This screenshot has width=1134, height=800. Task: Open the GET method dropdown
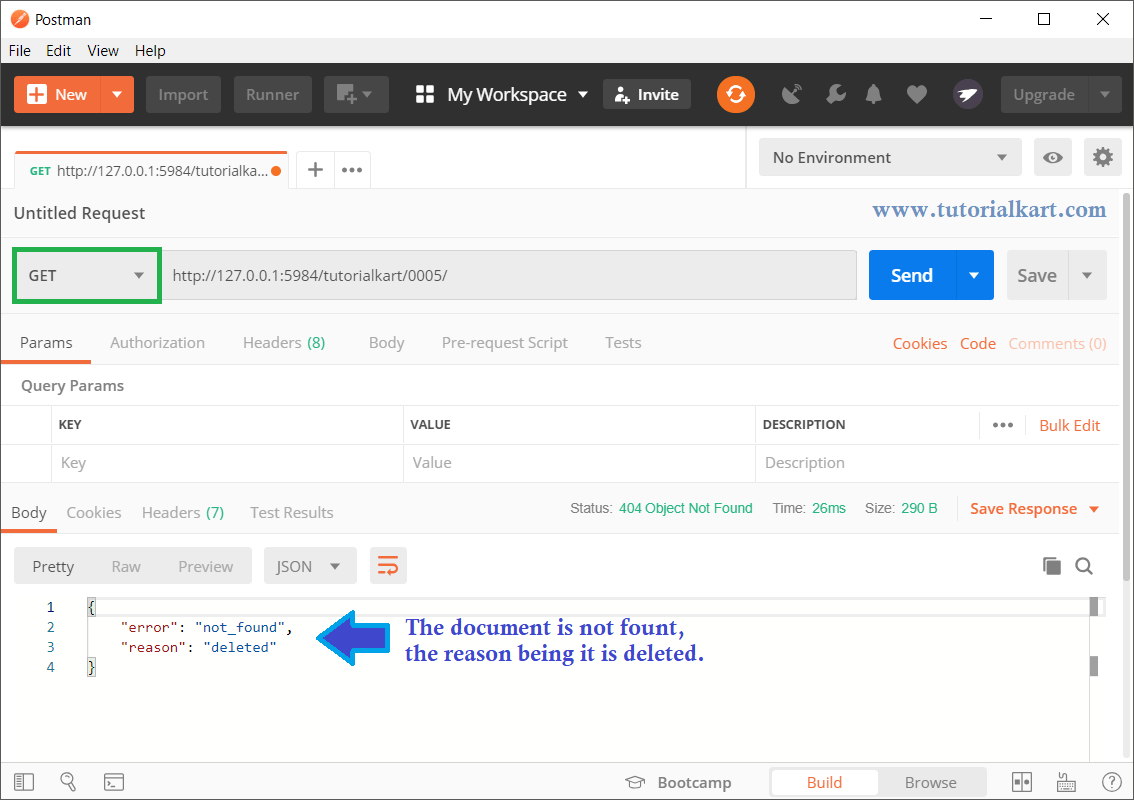click(86, 275)
